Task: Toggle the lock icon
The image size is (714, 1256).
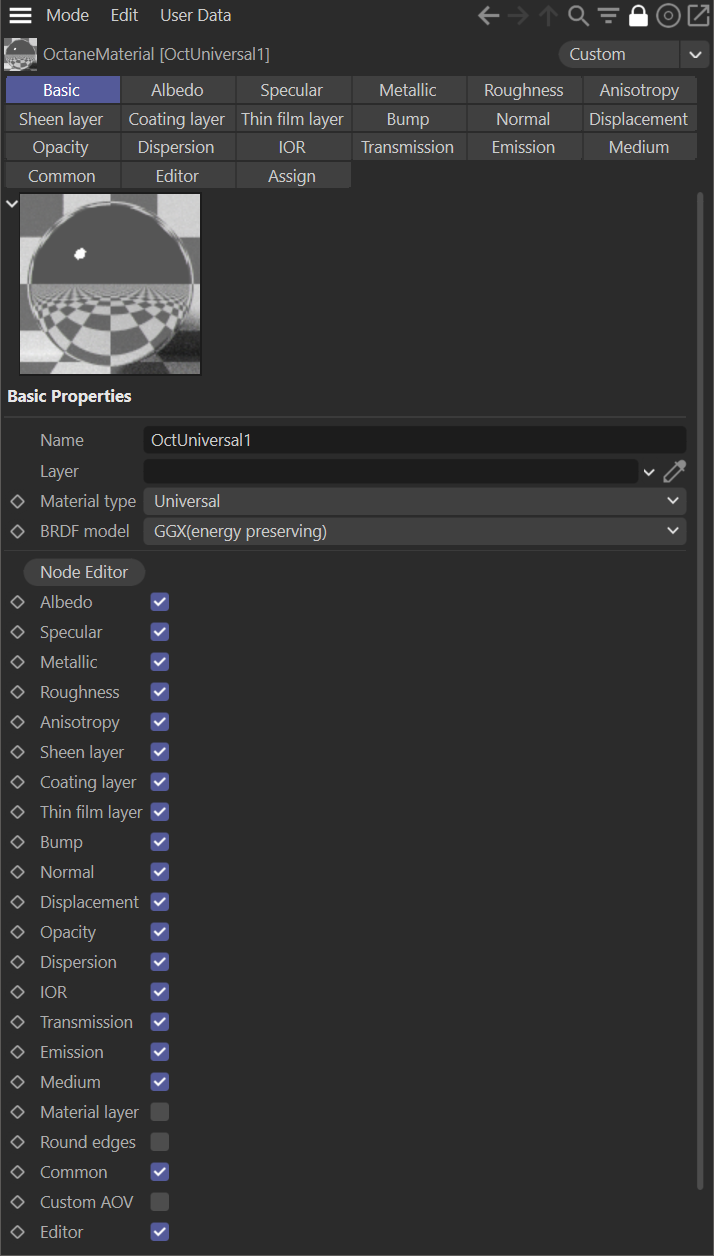Action: pos(638,16)
